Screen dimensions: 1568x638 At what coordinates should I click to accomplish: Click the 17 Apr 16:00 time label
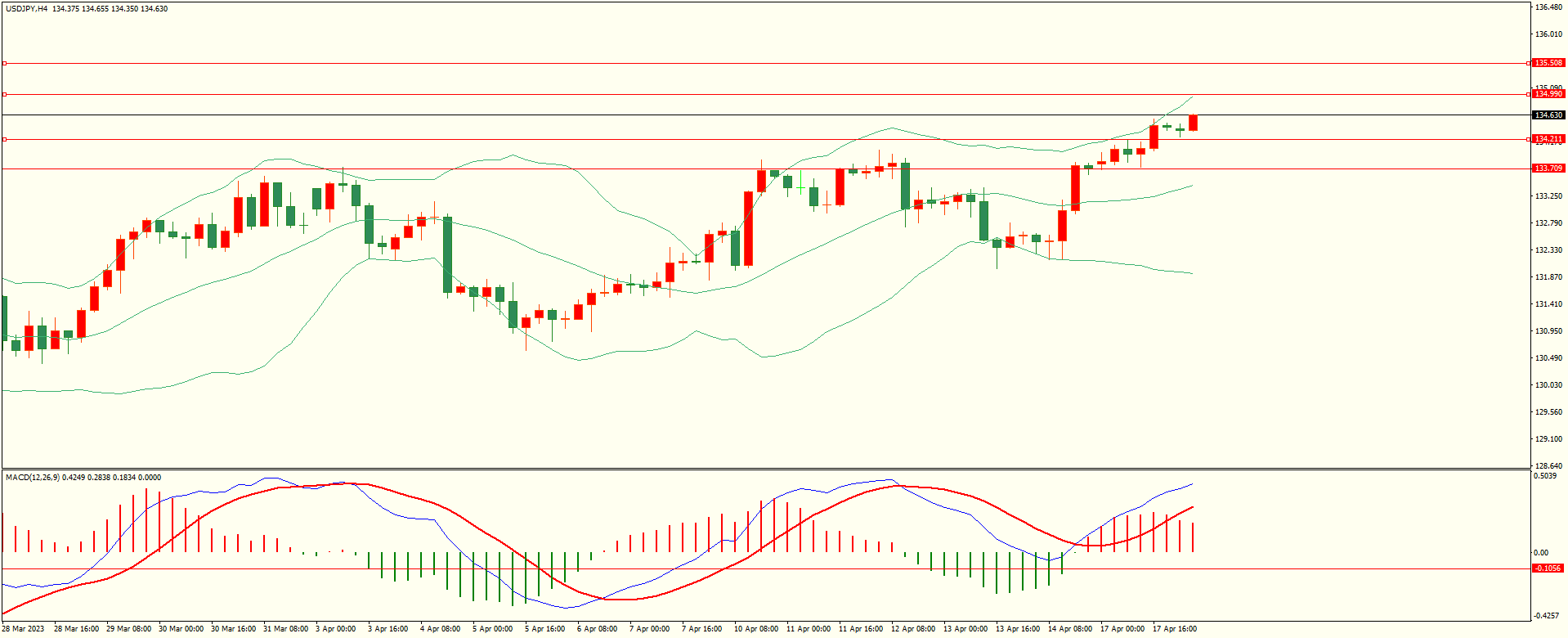pyautogui.click(x=1175, y=629)
